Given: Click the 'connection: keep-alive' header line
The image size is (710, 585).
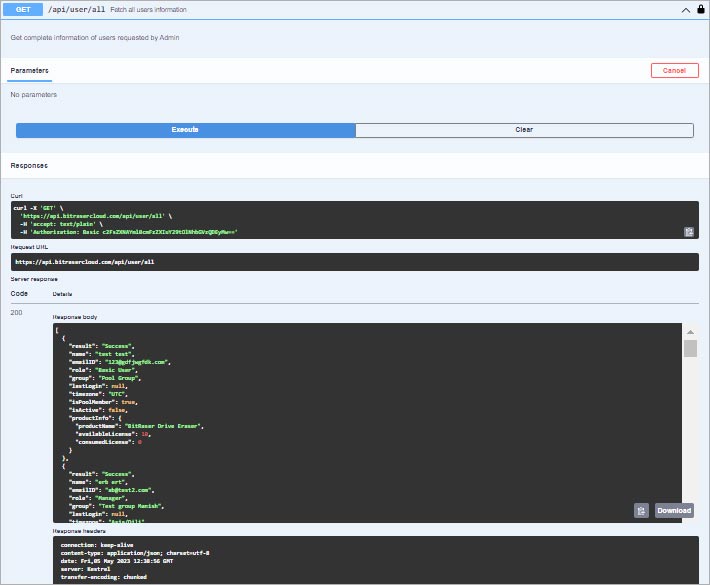Looking at the screenshot, I should click(97, 545).
